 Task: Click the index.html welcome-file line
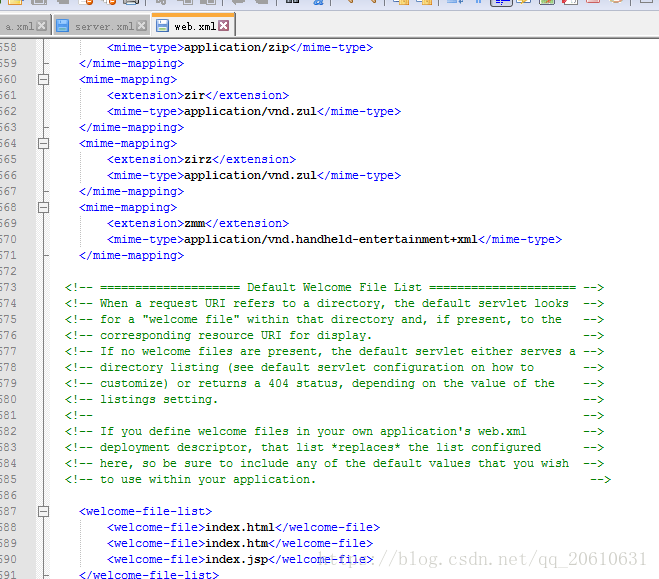tap(243, 527)
